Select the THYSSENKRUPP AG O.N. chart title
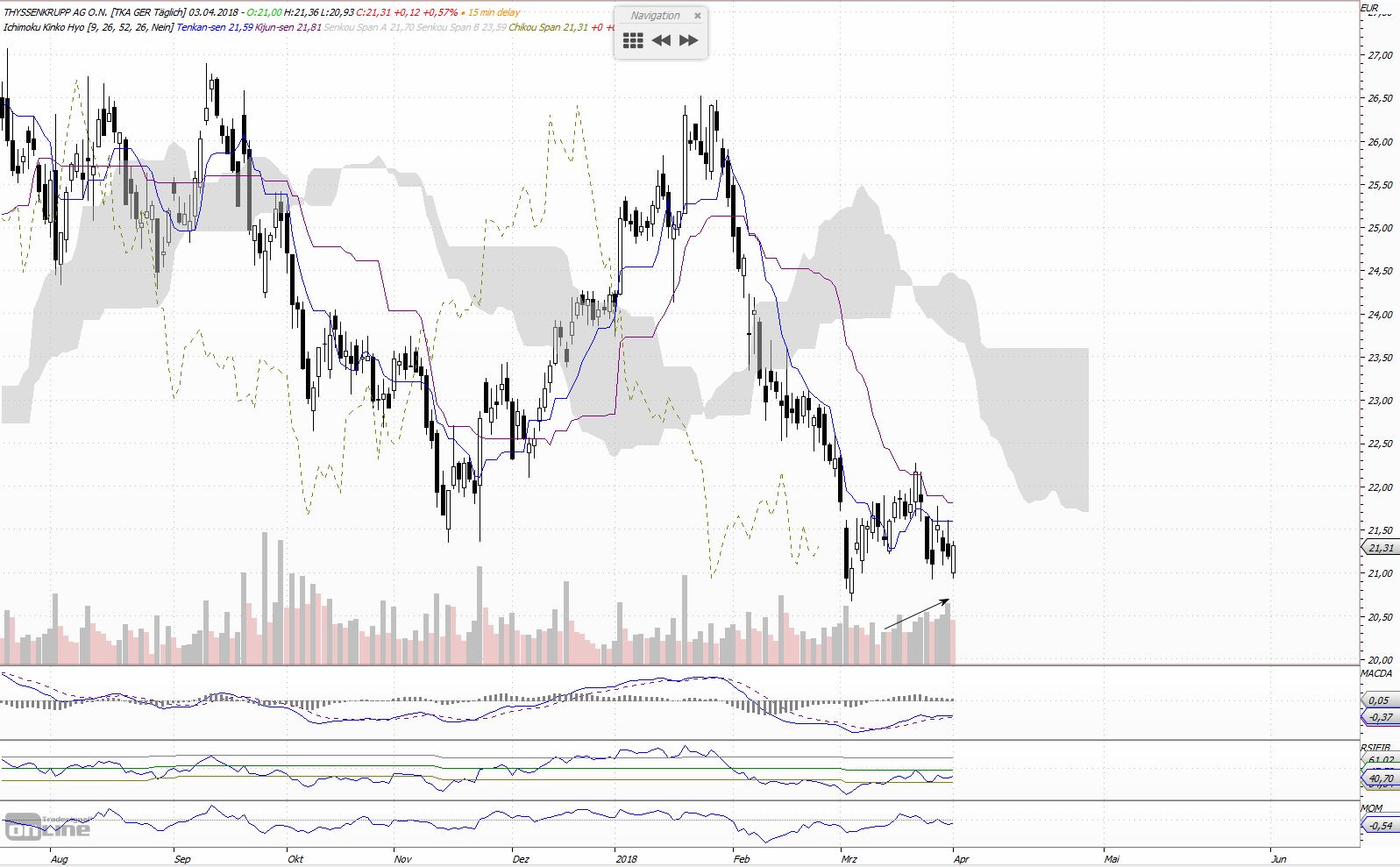Screen dimensions: 1400x867 pos(56,12)
